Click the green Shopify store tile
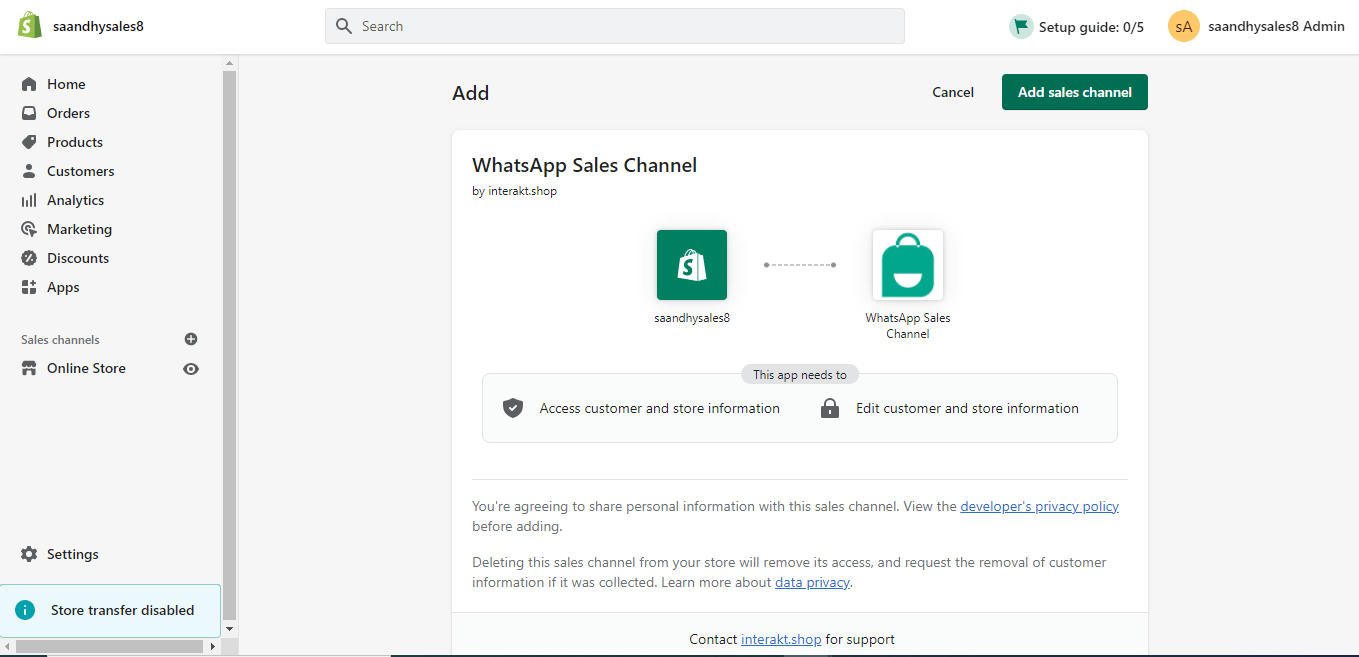 pyautogui.click(x=692, y=265)
